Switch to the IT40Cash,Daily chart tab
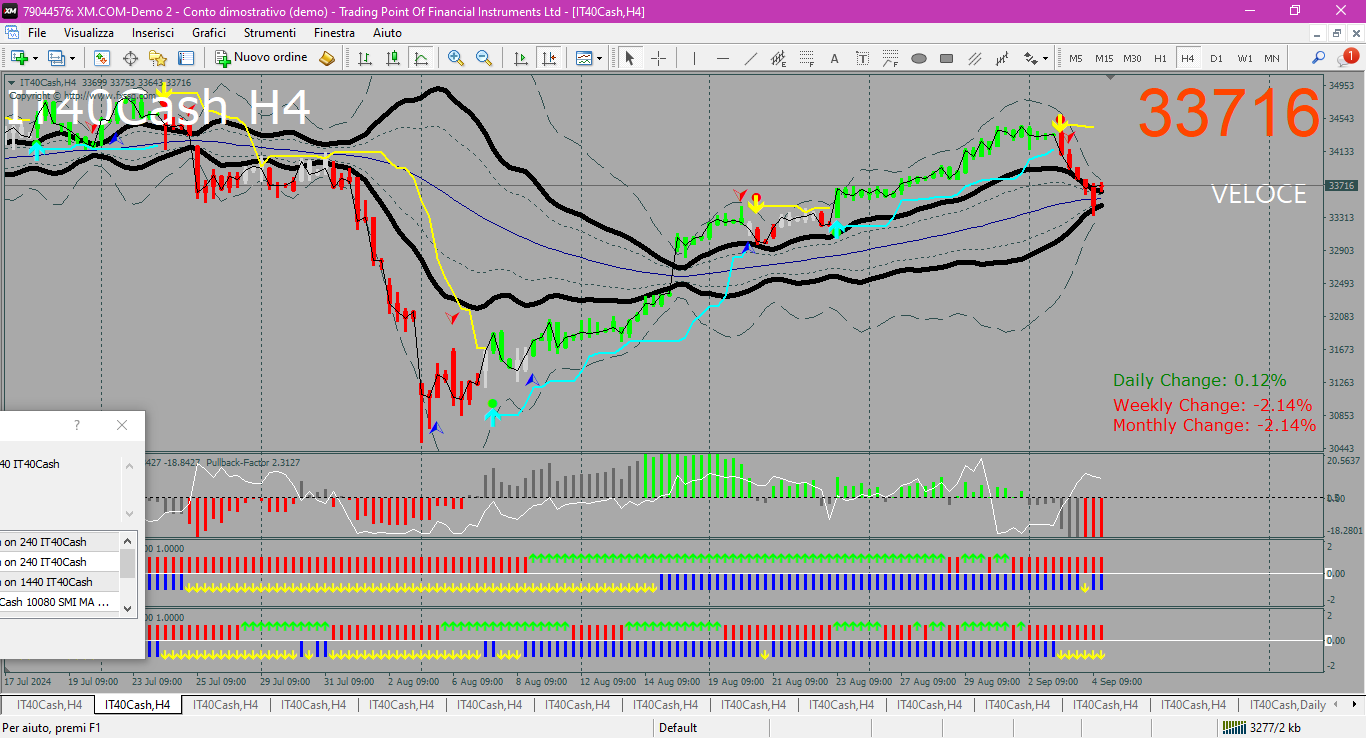Image resolution: width=1366 pixels, height=738 pixels. 1287,705
